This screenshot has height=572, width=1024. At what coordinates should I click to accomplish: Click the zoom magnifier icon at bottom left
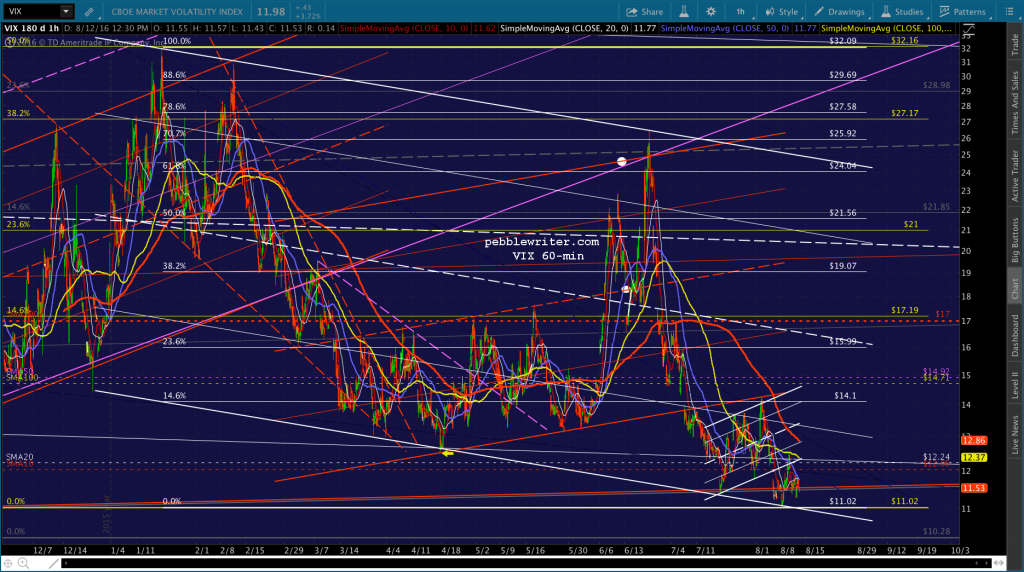point(24,564)
